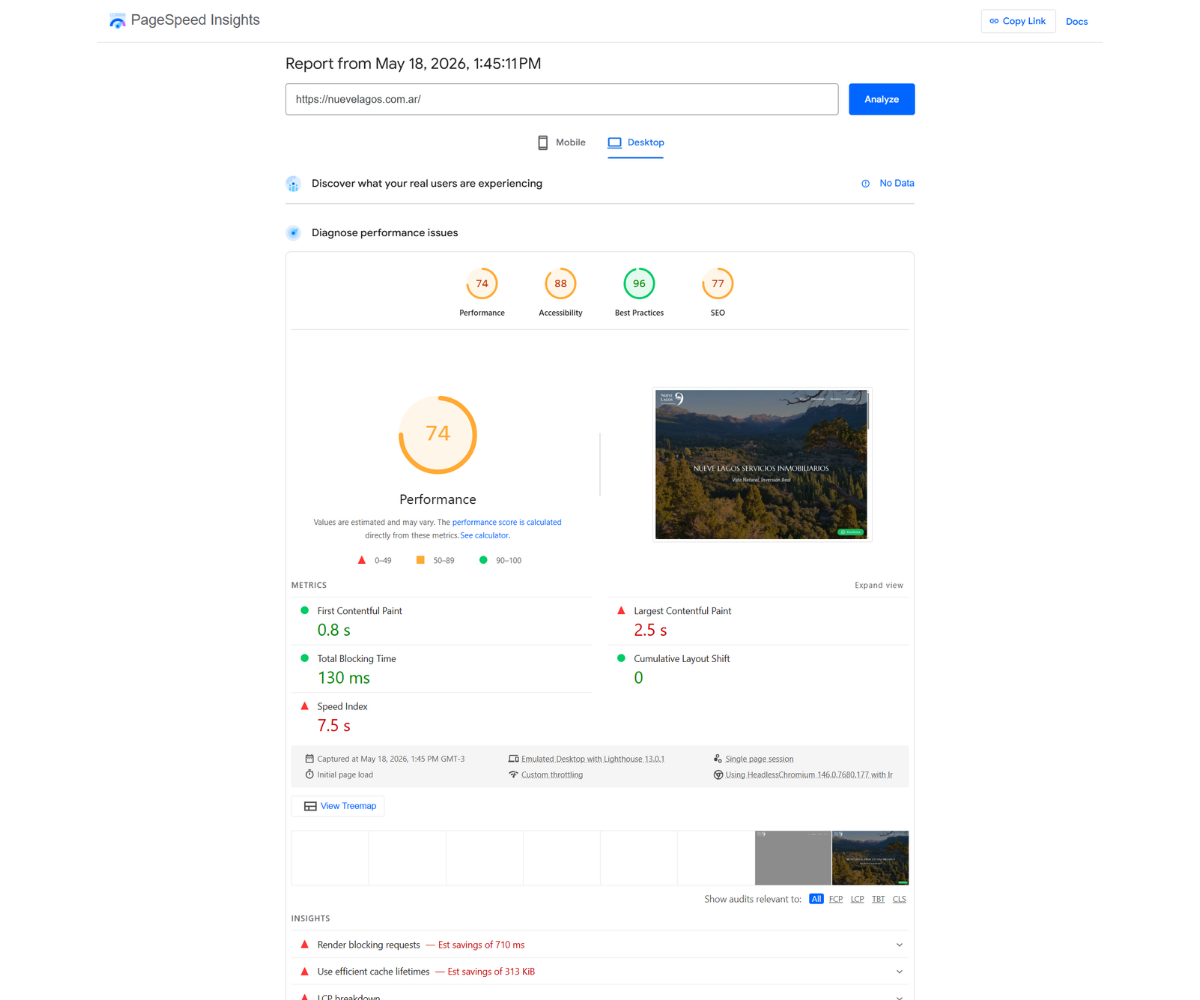Viewport: 1200px width, 1000px height.
Task: Open the See calculator link
Action: pyautogui.click(x=485, y=535)
